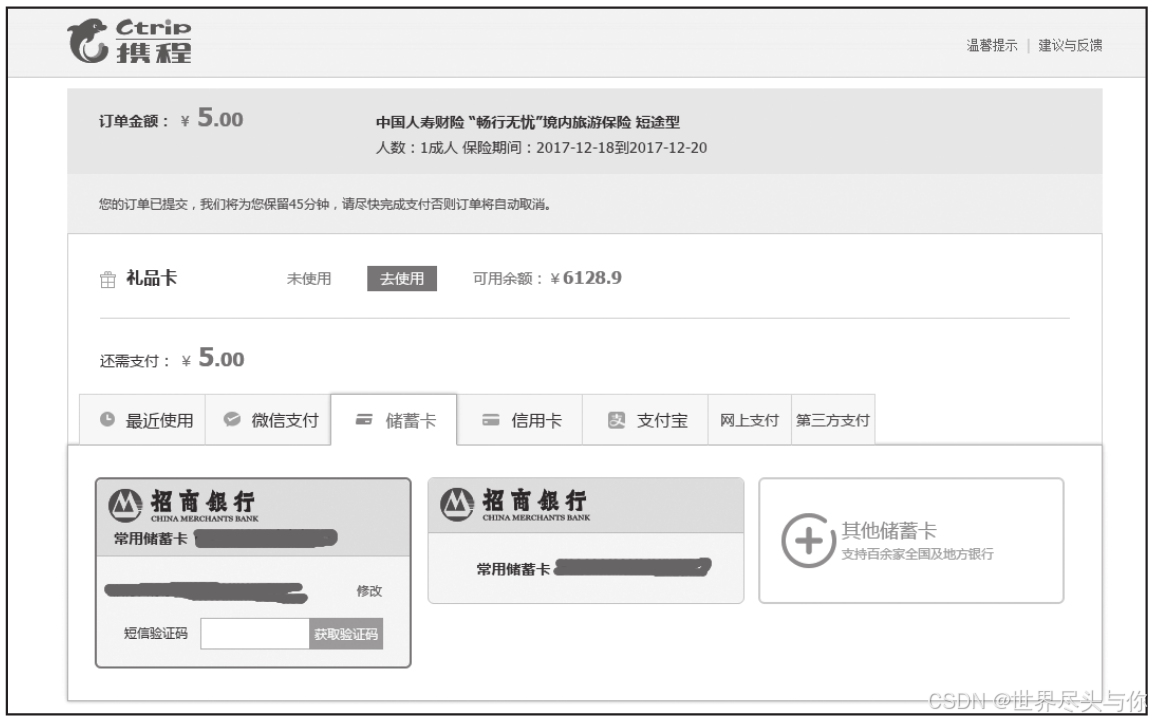Click the 礼品卡 gift icon
Viewport: 1152px width, 721px height.
tap(108, 279)
